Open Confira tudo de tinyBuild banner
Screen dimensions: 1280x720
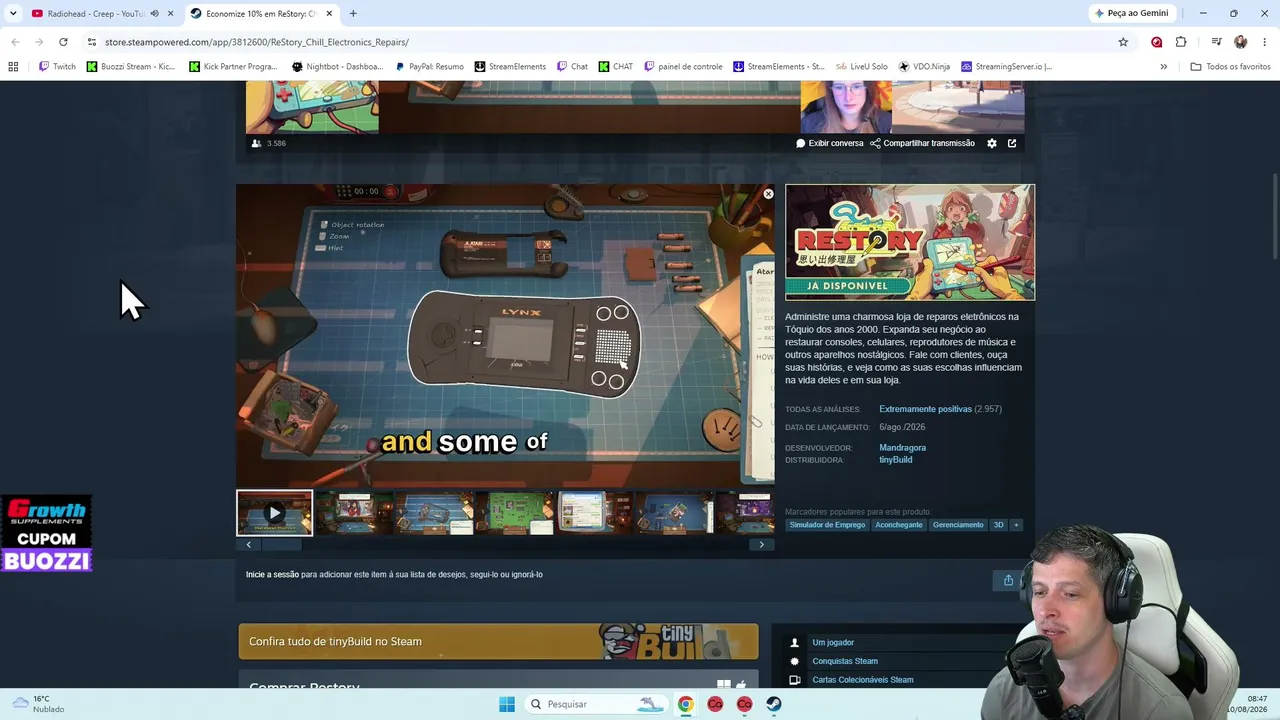pyautogui.click(x=498, y=642)
